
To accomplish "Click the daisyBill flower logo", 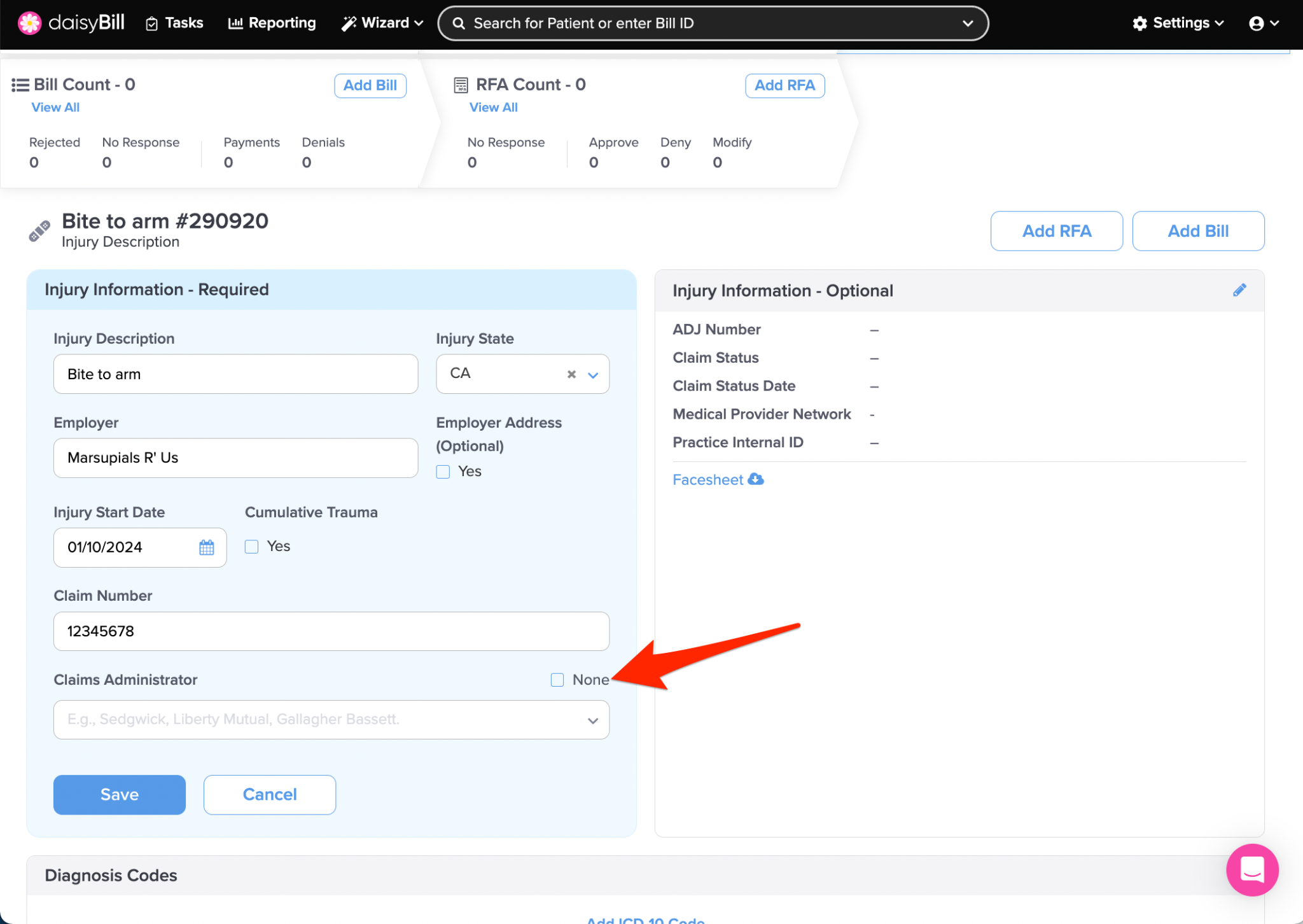I will click(x=29, y=23).
